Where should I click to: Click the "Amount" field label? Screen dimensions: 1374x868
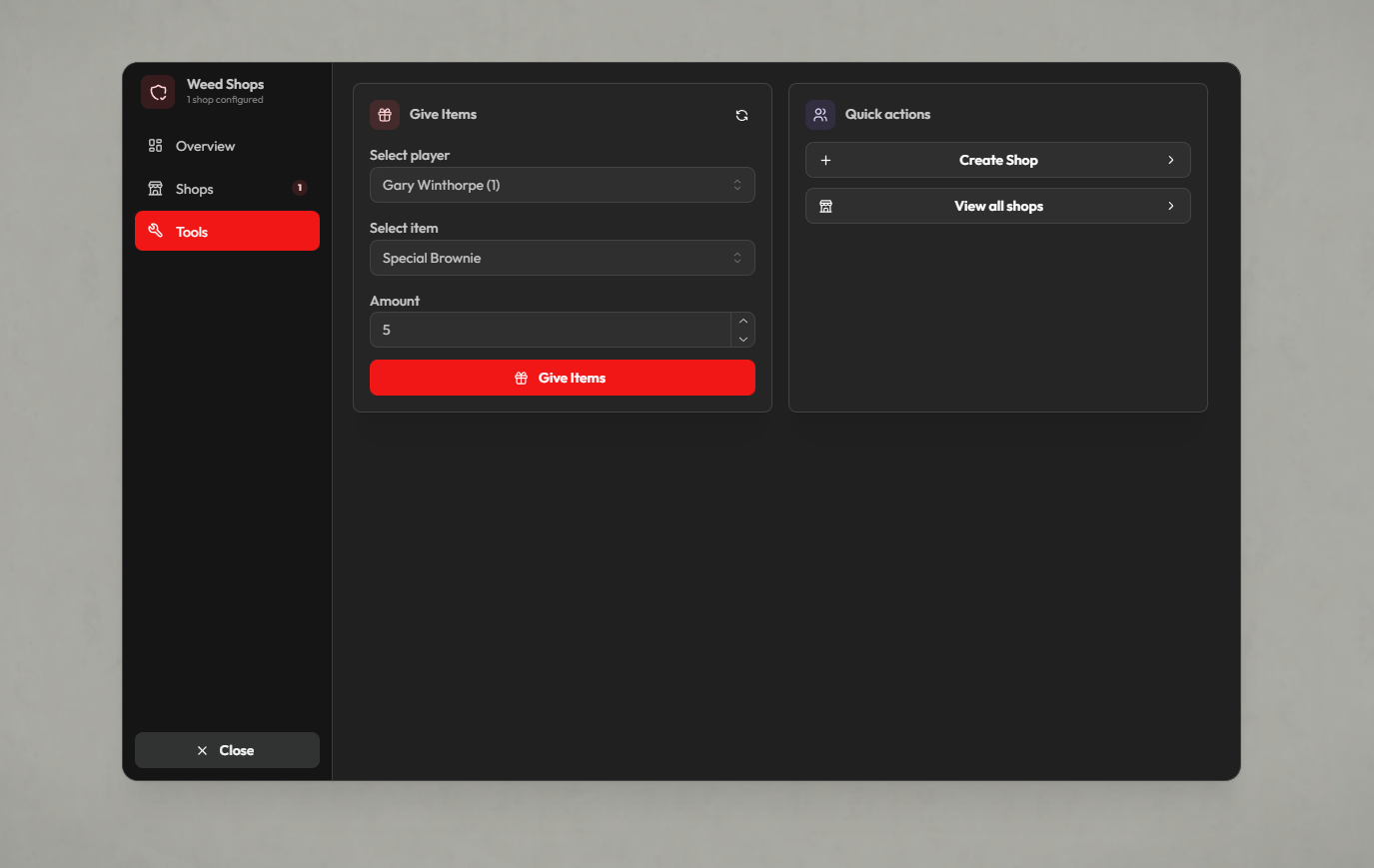point(395,301)
